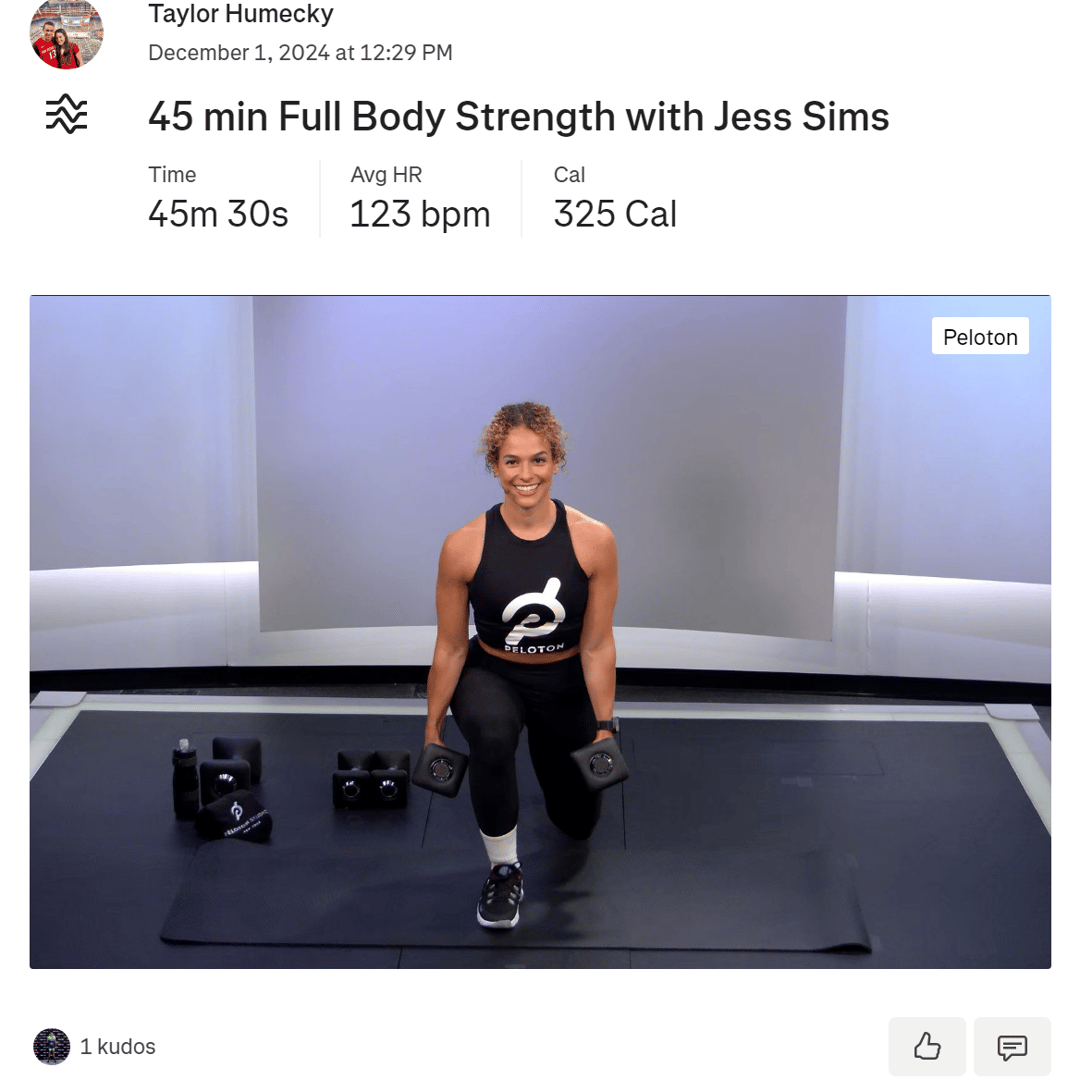The image size is (1080, 1080).
Task: Select the 45m 30s duration value
Action: pyautogui.click(x=218, y=214)
